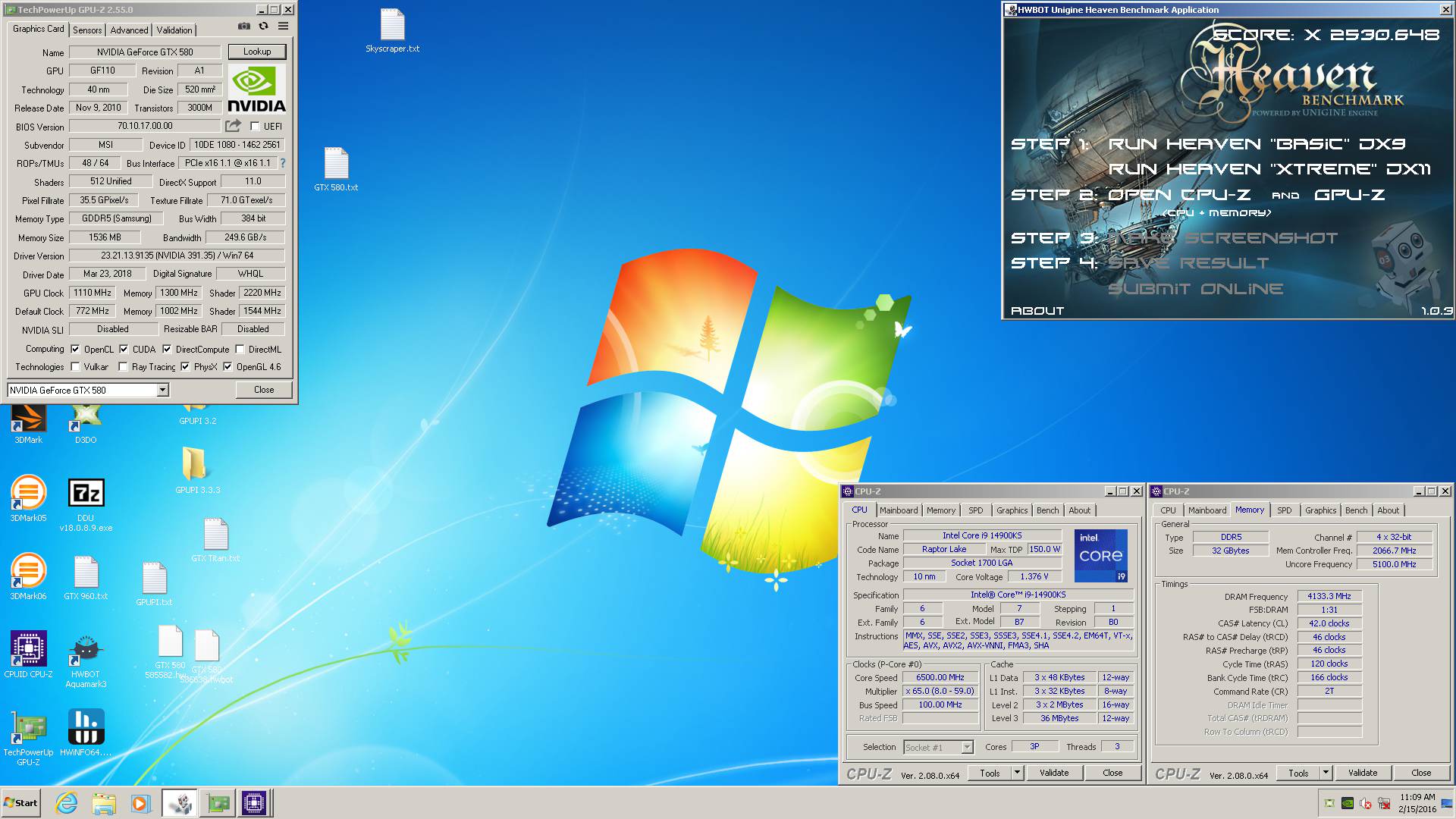Open Windows Media Player taskbar icon

tap(140, 803)
